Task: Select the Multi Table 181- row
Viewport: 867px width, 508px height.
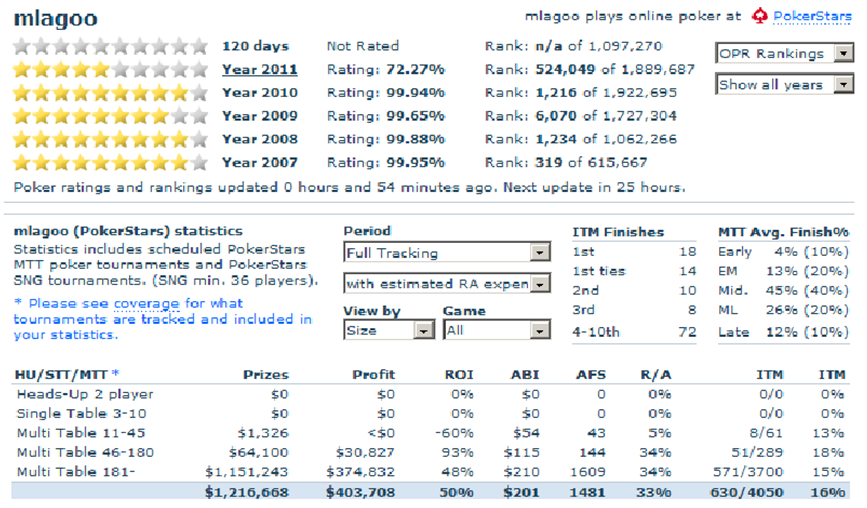Action: [x=69, y=471]
